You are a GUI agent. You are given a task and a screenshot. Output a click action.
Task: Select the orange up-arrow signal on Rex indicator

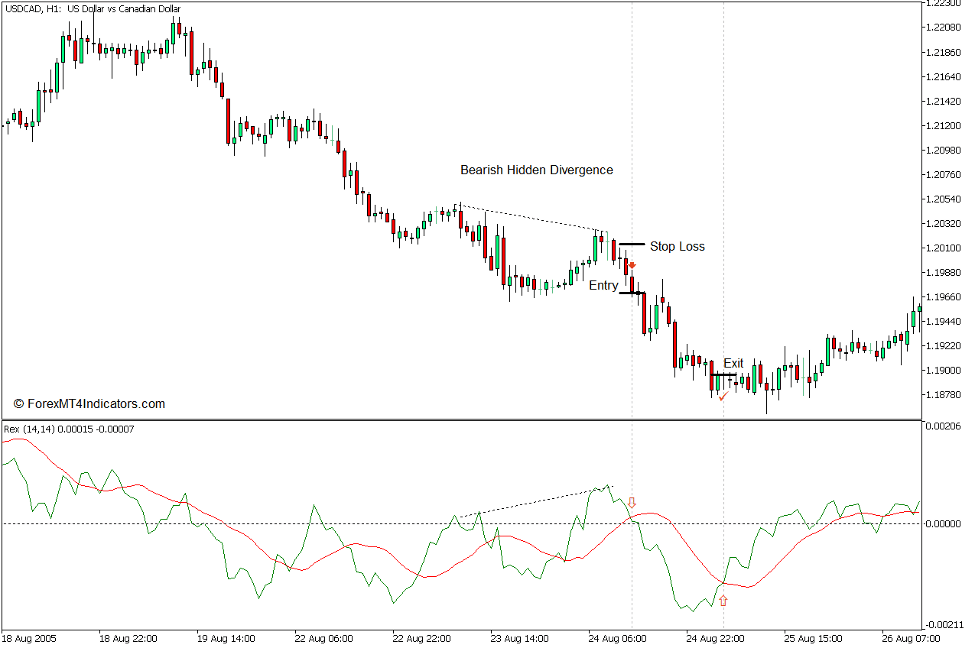pos(724,600)
